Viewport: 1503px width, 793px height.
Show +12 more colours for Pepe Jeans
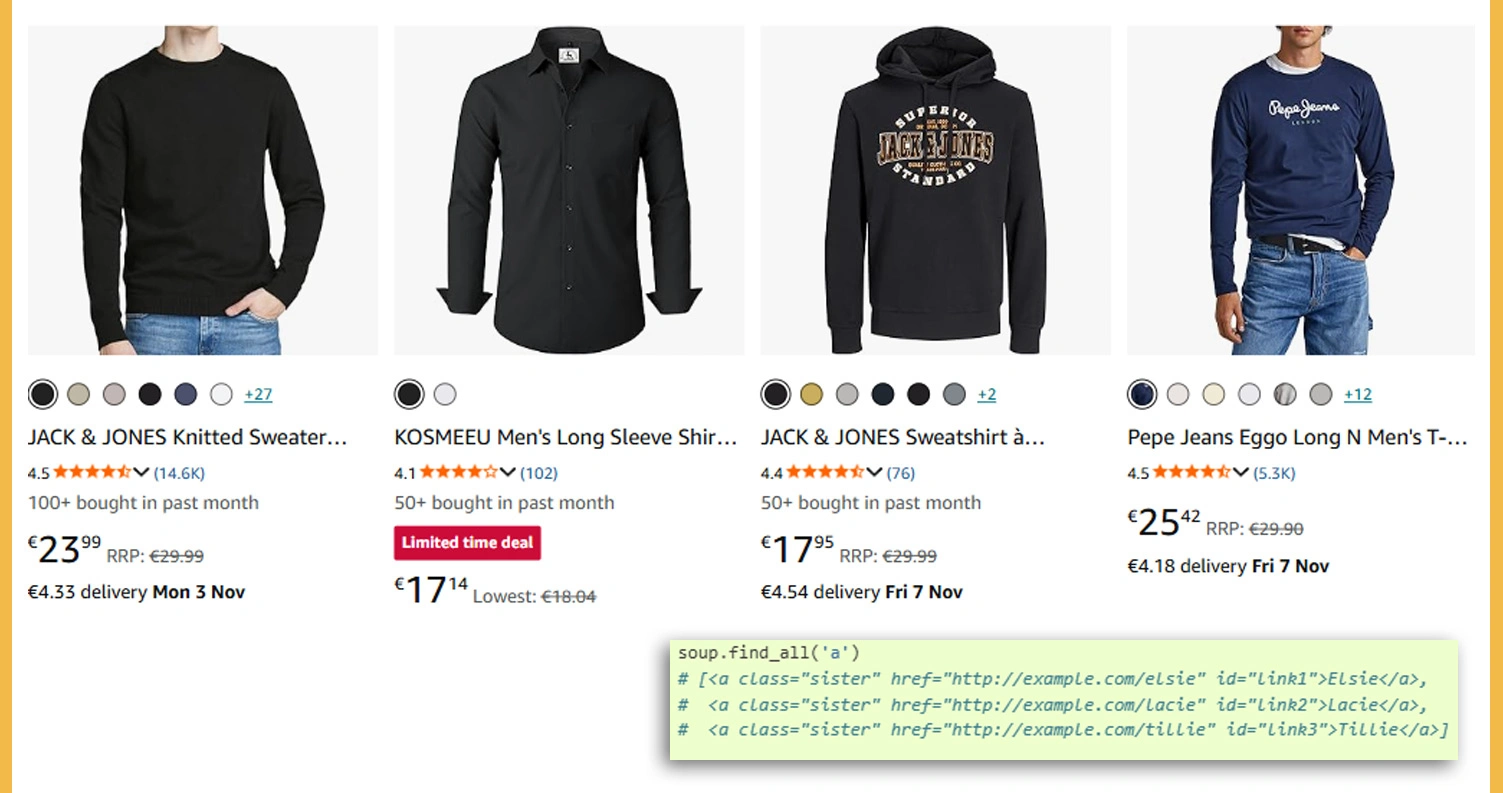tap(1358, 394)
